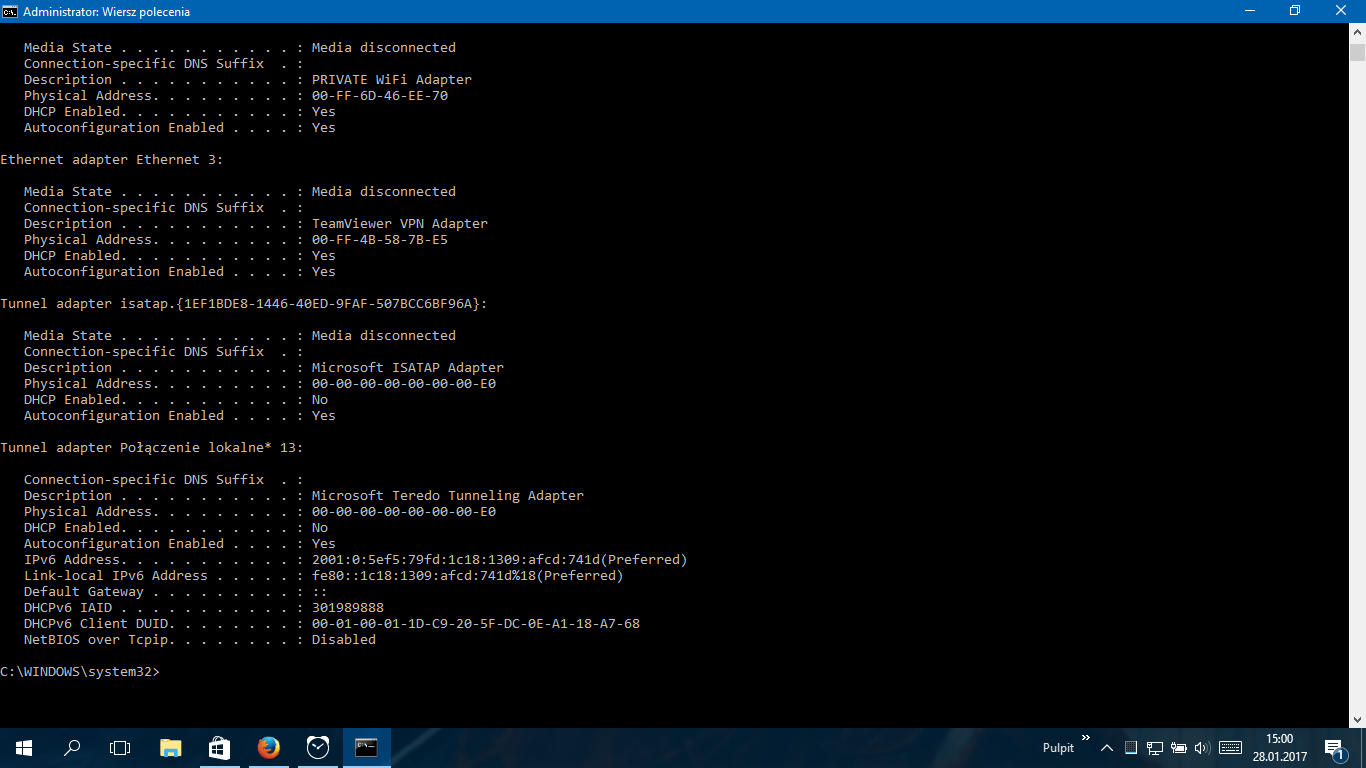Click 'PRIVATE WiFi Adapter' description text
Image resolution: width=1366 pixels, height=768 pixels.
[x=391, y=80]
